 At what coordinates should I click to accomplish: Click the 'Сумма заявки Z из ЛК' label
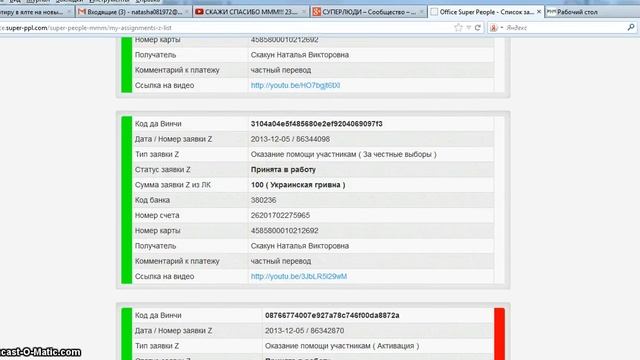coord(173,185)
